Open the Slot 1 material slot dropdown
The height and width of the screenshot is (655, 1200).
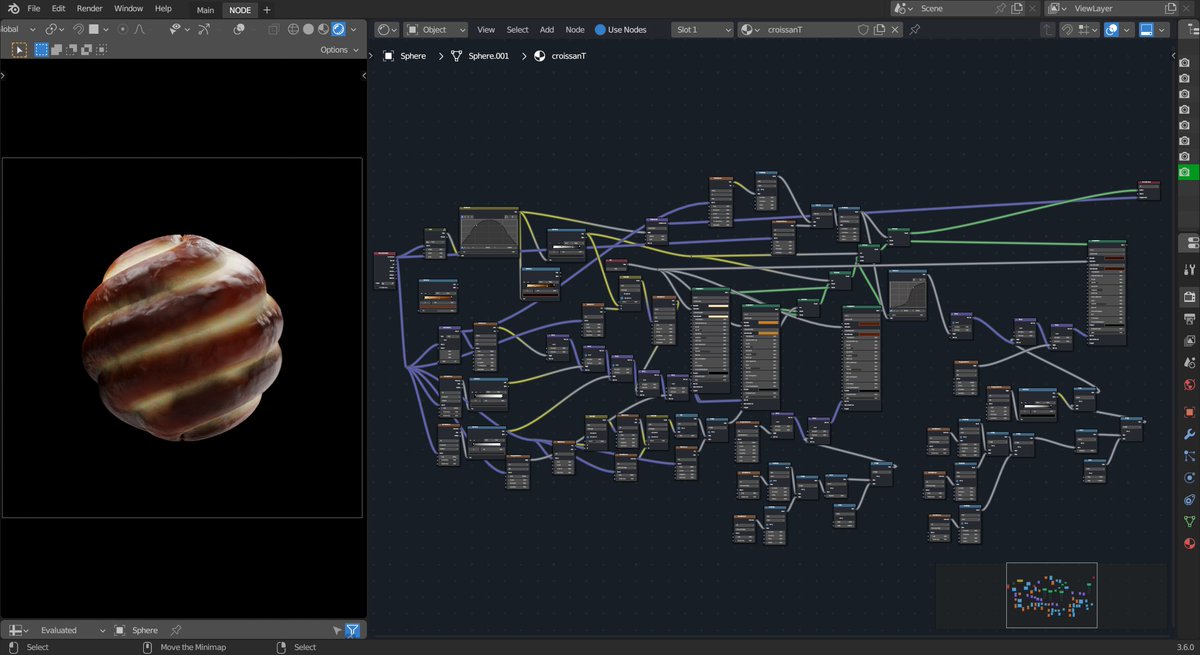pyautogui.click(x=702, y=30)
